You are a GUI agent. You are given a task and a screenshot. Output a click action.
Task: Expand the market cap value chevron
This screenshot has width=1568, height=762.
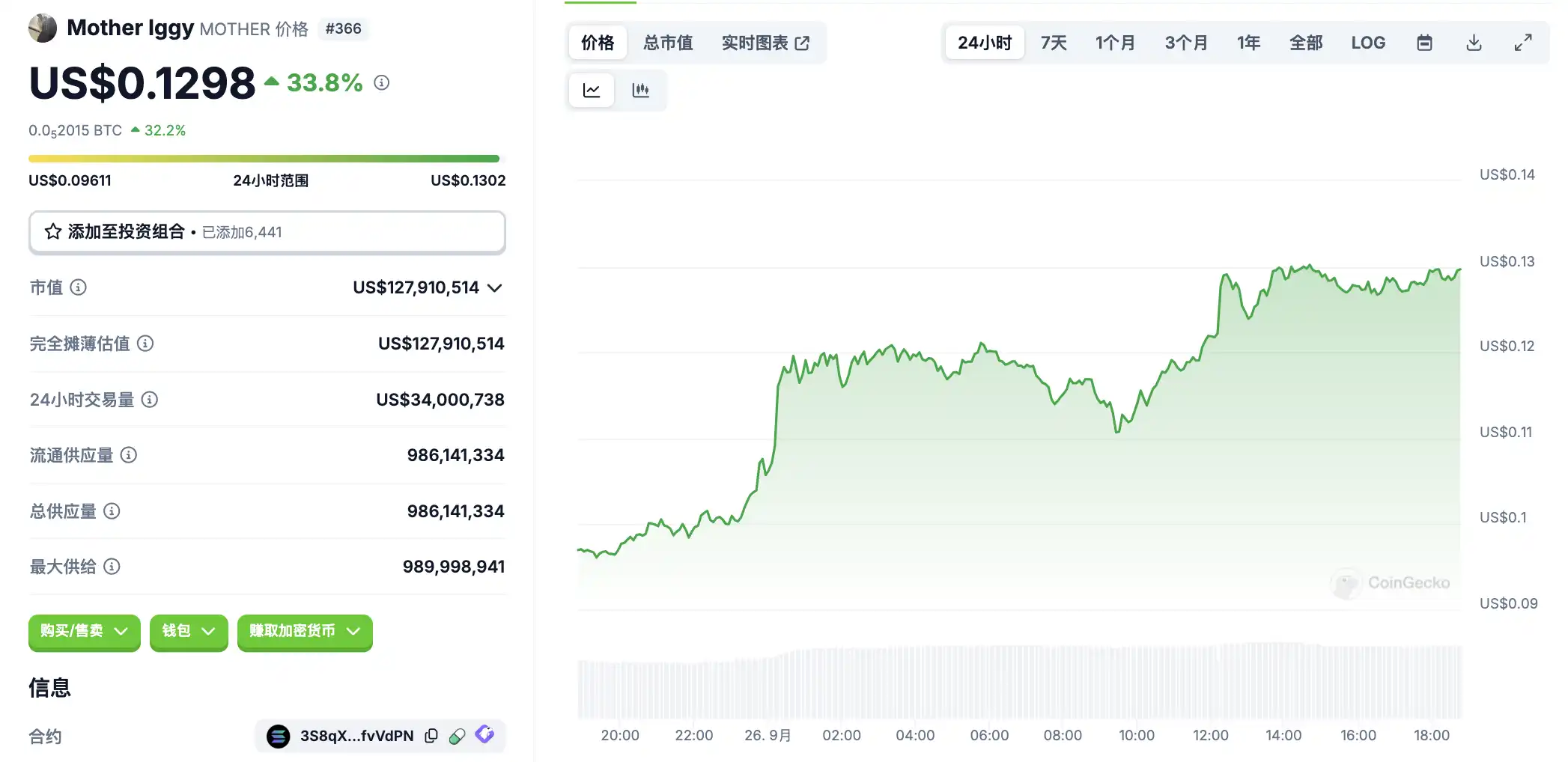[x=494, y=288]
